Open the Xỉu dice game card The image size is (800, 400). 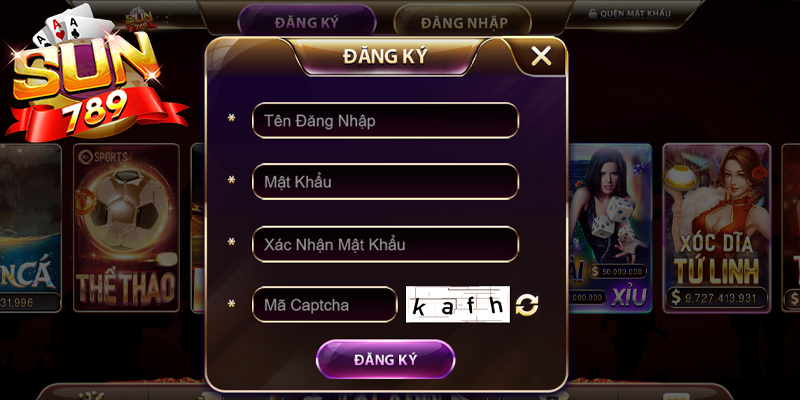coord(610,228)
